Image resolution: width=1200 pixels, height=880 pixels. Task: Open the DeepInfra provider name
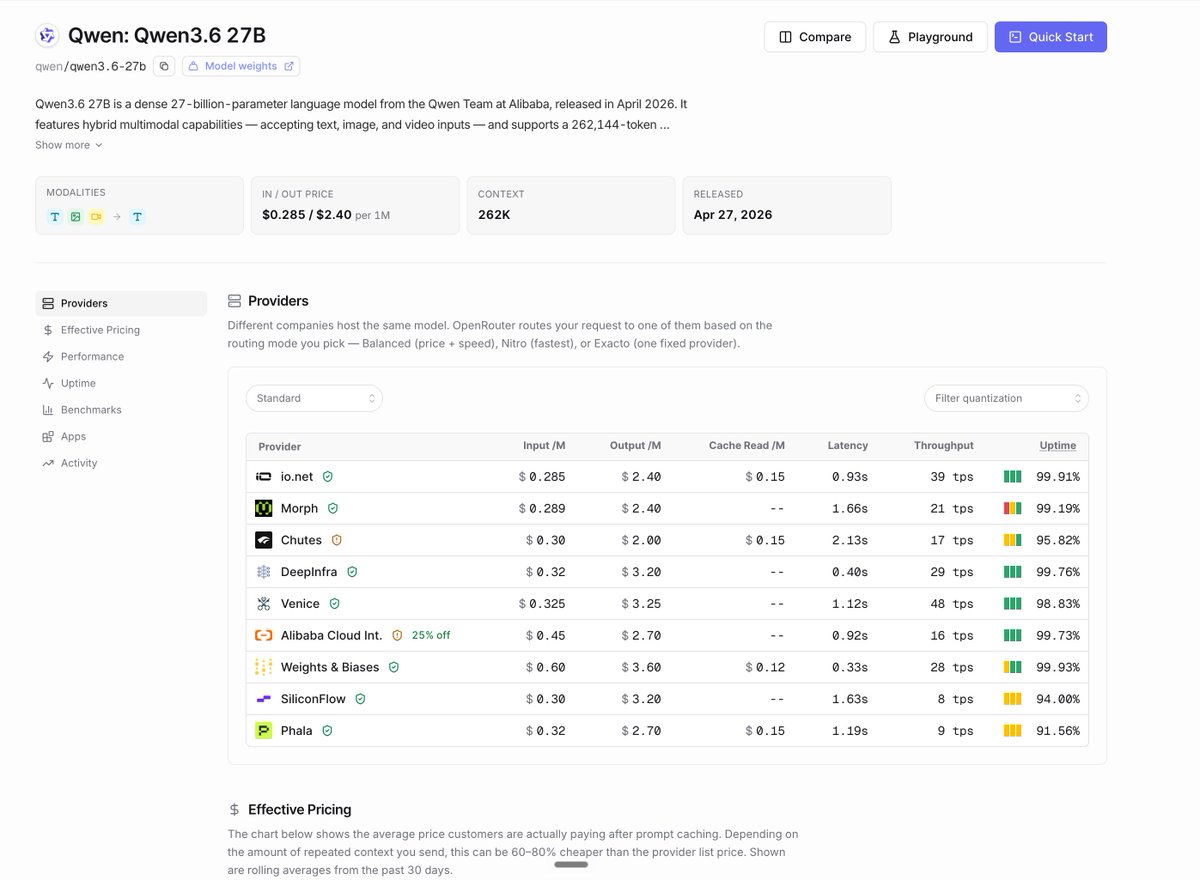click(x=309, y=572)
